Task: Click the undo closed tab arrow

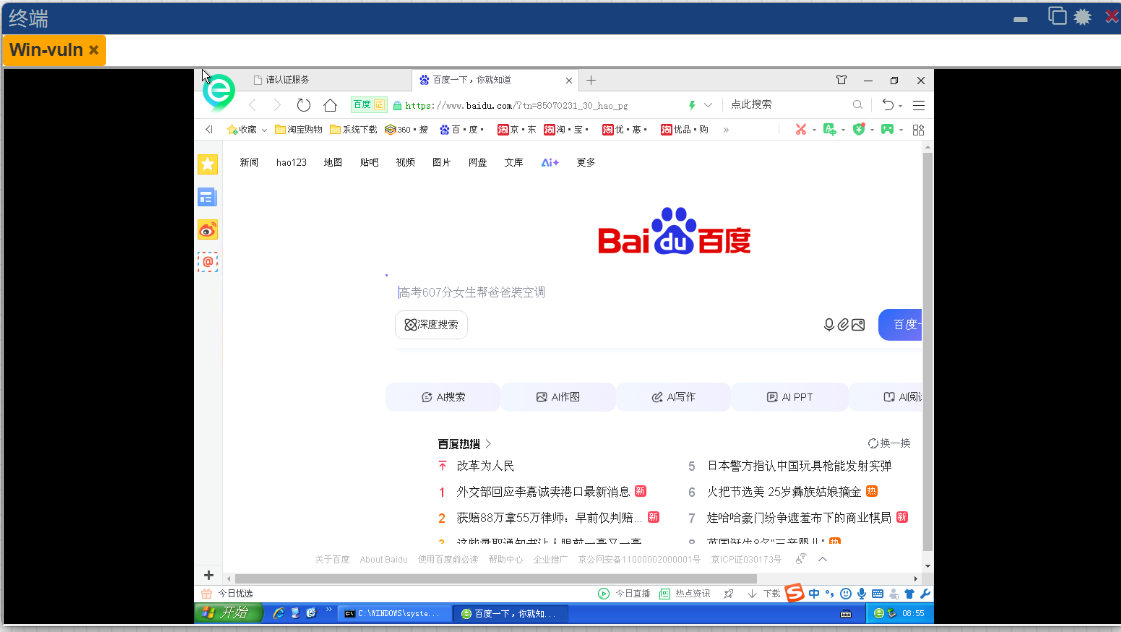Action: (x=887, y=104)
